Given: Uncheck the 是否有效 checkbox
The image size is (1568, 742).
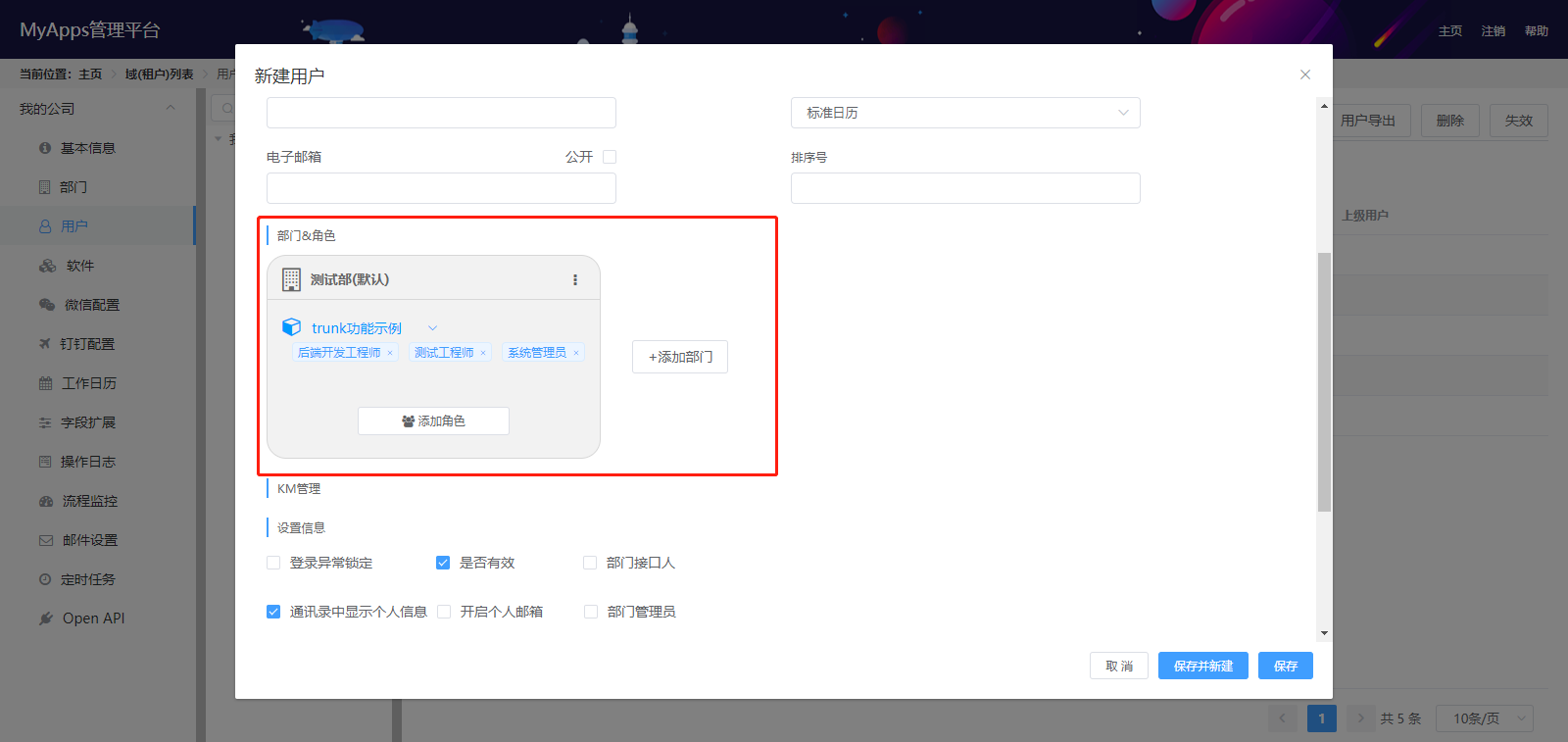Looking at the screenshot, I should [443, 563].
